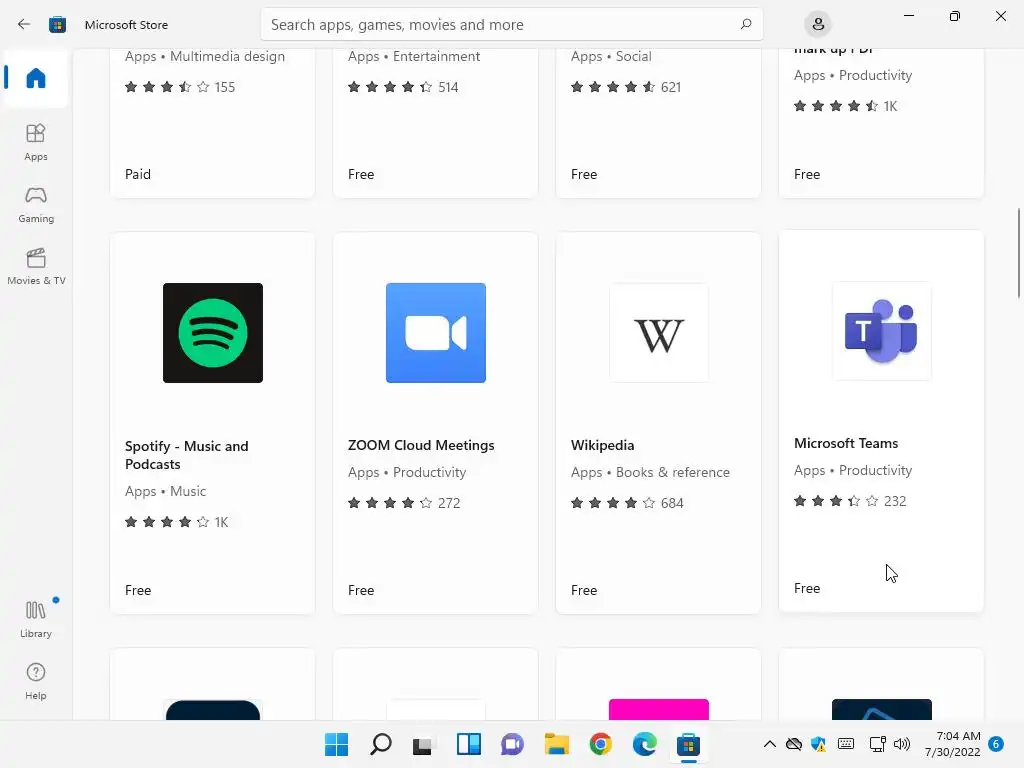Screen dimensions: 1024x768
Task: Open Library in sidebar
Action: click(36, 620)
